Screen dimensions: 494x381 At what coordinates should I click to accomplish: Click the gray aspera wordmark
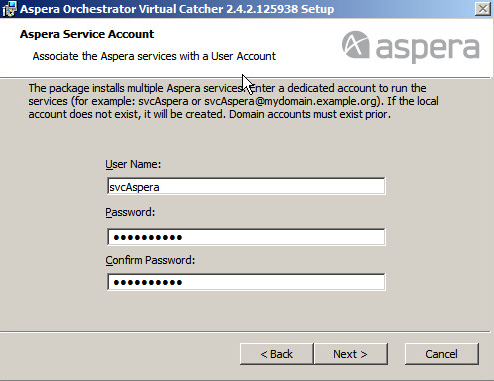(428, 49)
